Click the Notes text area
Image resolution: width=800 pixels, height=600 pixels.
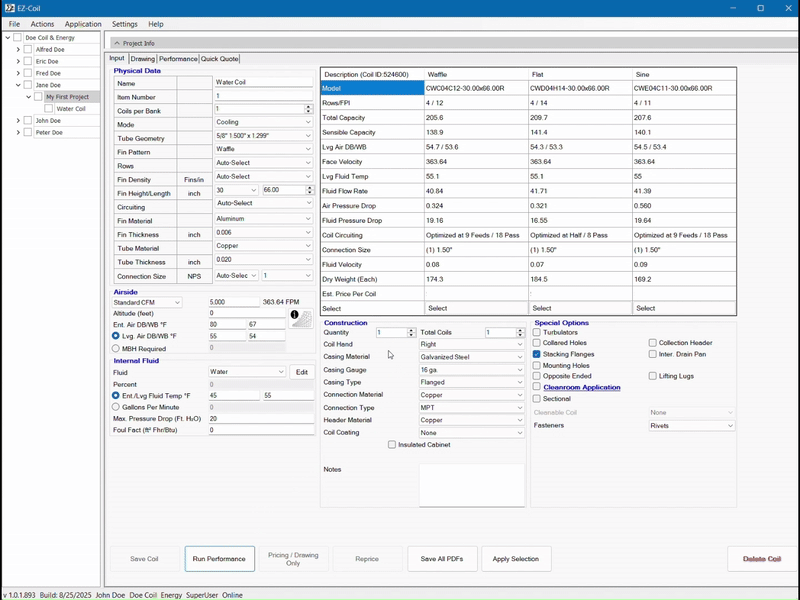pos(471,485)
